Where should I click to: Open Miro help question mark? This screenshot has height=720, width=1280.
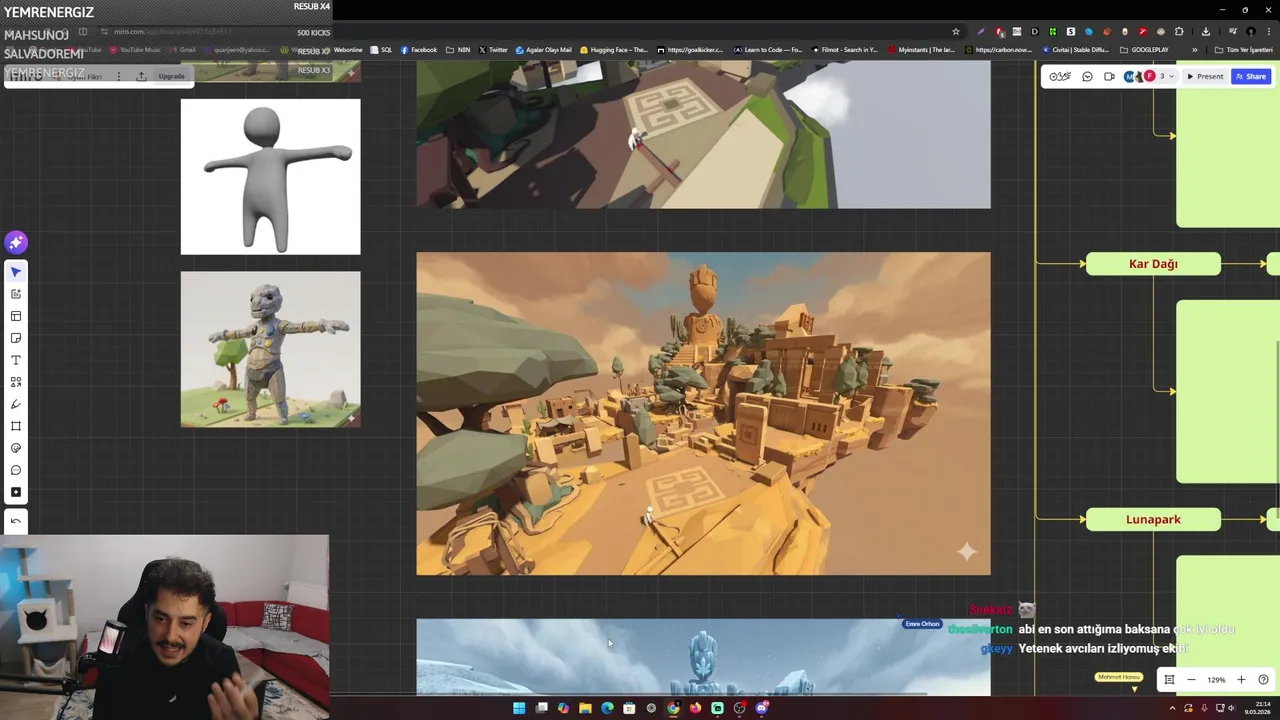[1263, 680]
